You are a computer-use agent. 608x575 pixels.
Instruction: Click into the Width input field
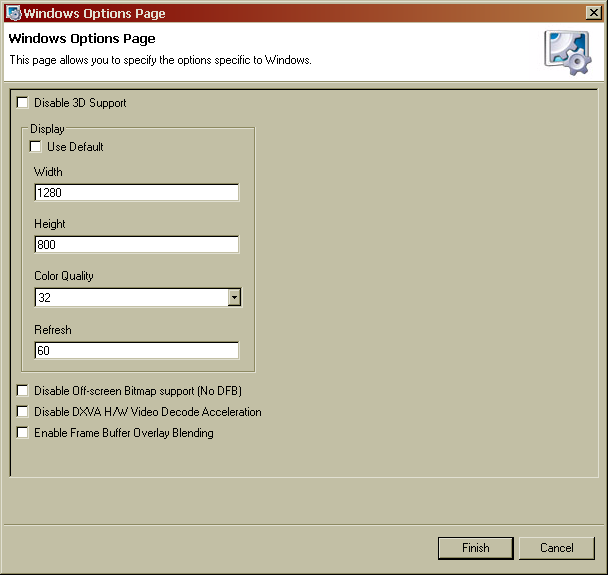(136, 192)
